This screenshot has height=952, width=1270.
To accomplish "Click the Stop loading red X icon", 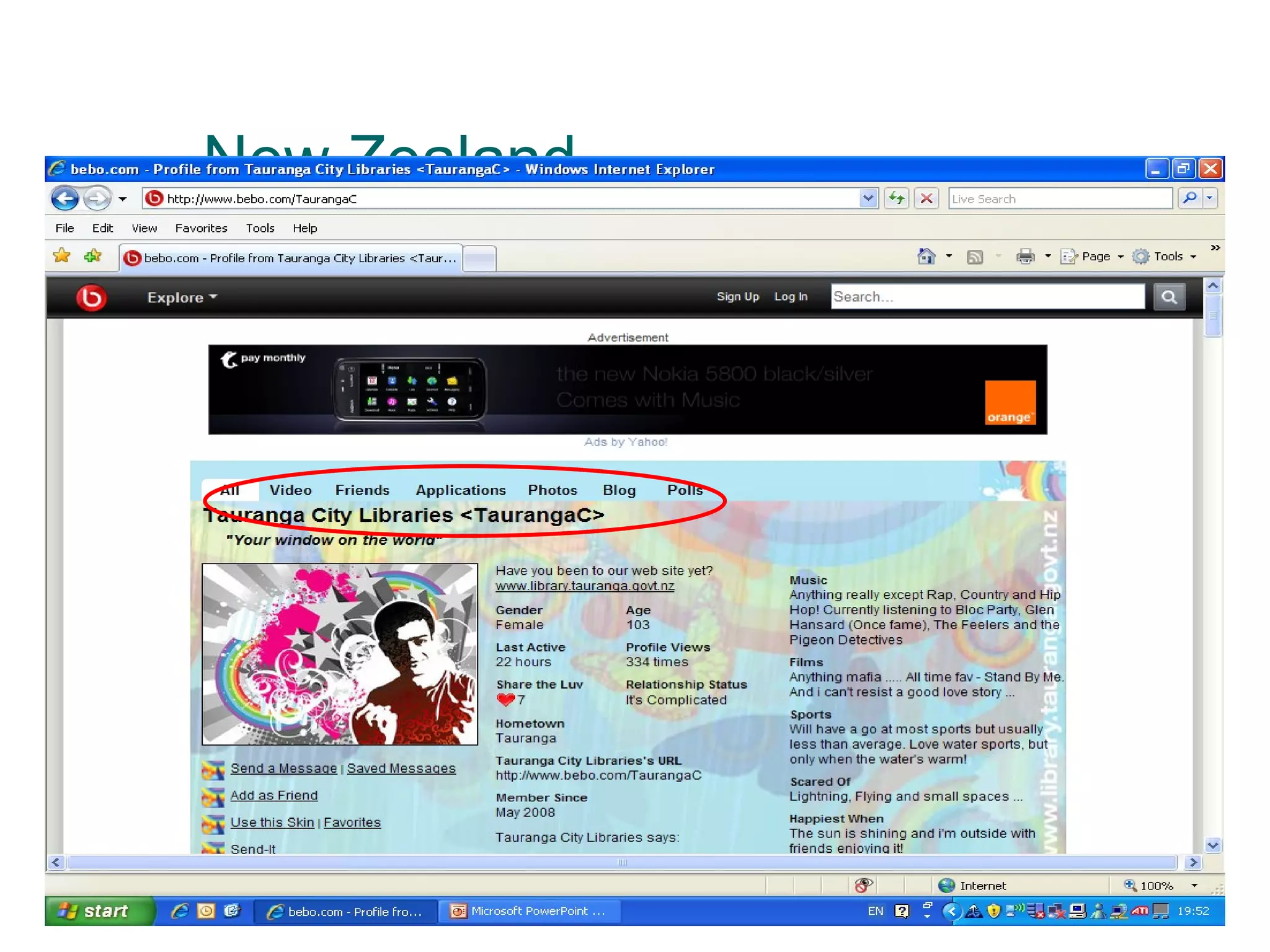I will pyautogui.click(x=926, y=198).
